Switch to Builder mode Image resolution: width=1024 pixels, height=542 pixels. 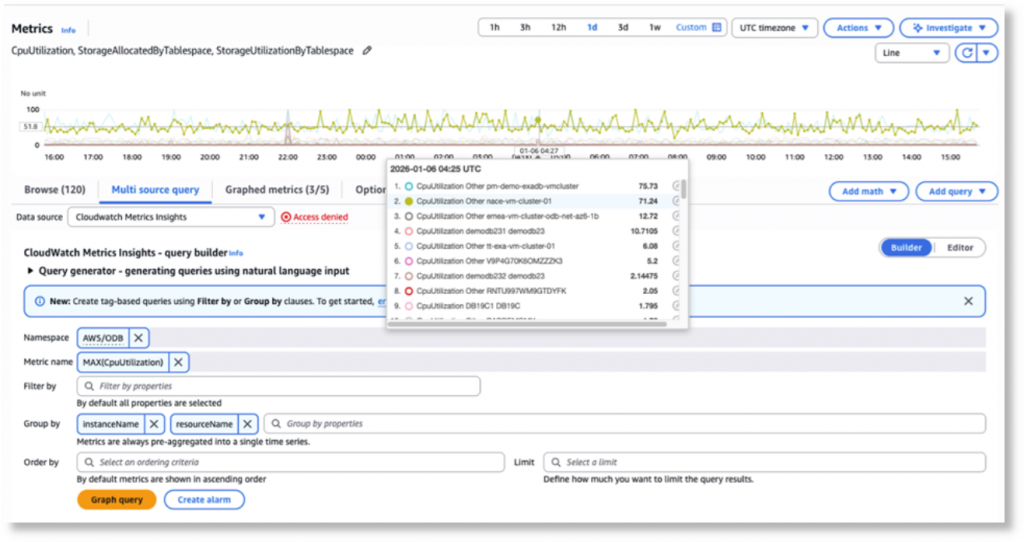tap(906, 247)
